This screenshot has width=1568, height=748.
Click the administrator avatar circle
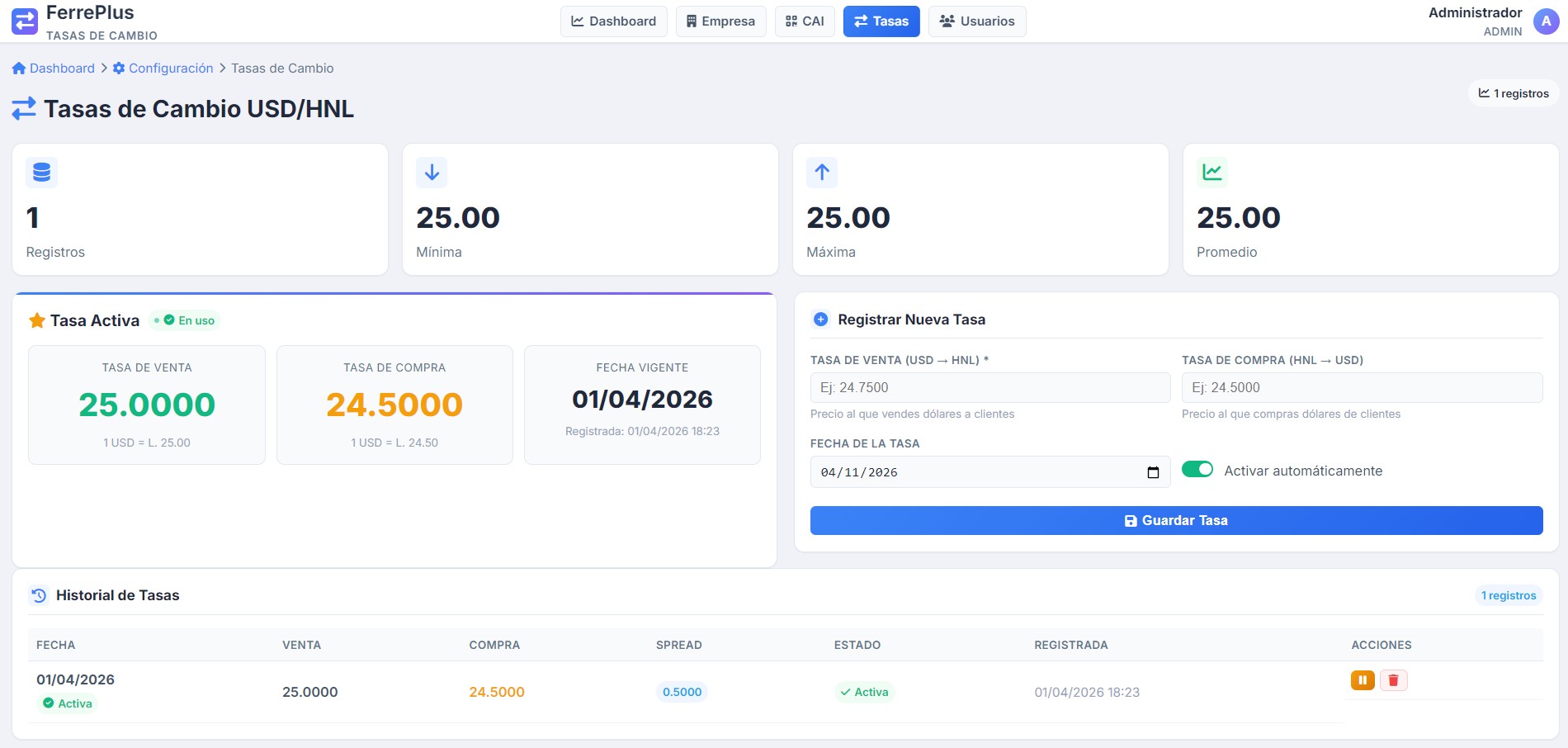click(x=1546, y=21)
